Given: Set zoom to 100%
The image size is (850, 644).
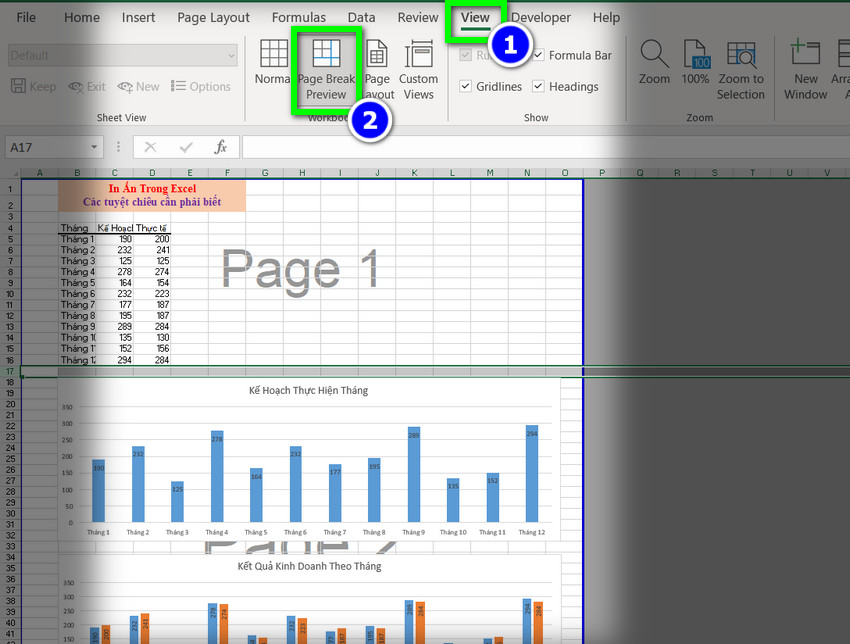Looking at the screenshot, I should [695, 62].
